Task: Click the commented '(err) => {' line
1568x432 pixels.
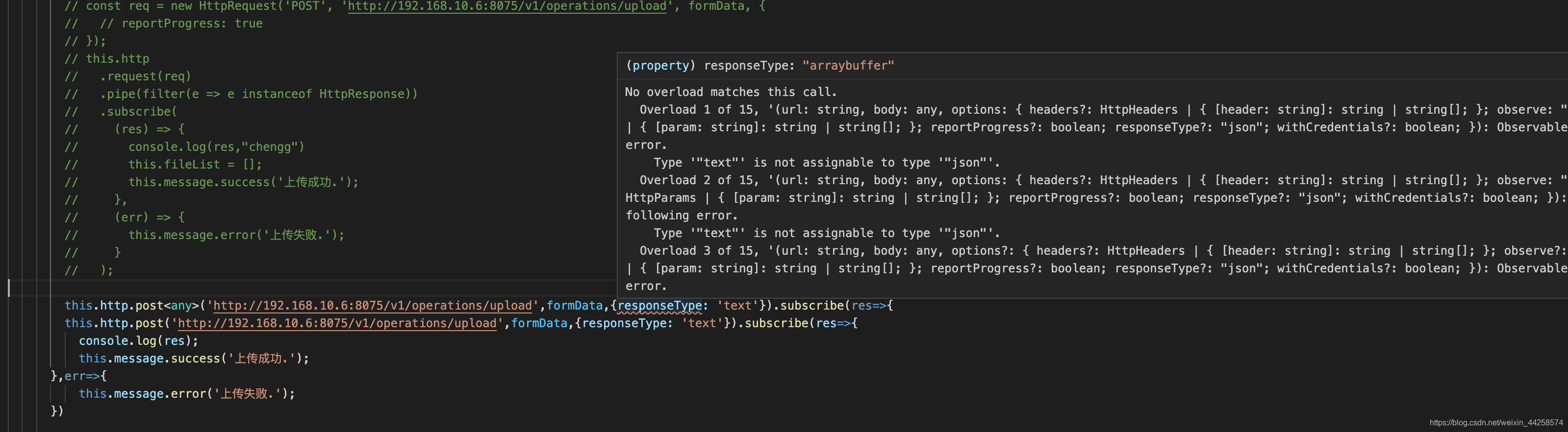Action: point(125,217)
